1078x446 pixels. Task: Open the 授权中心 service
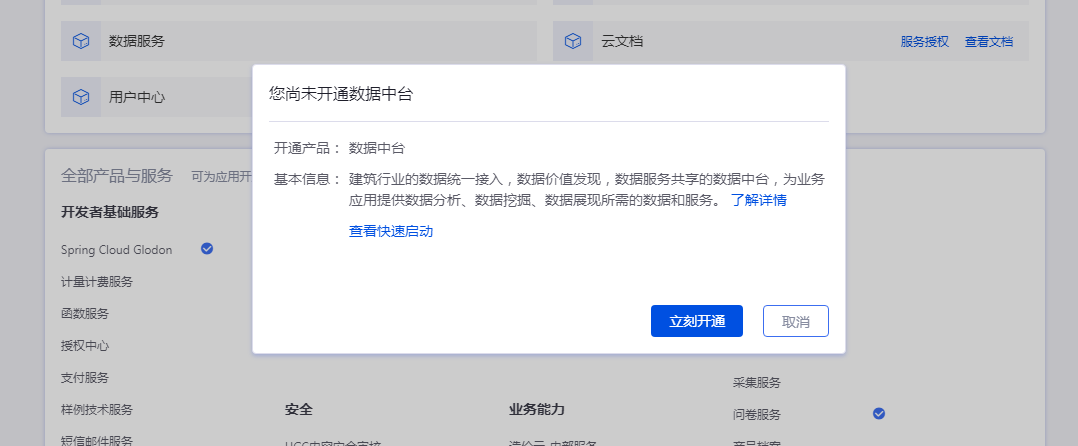pos(85,346)
